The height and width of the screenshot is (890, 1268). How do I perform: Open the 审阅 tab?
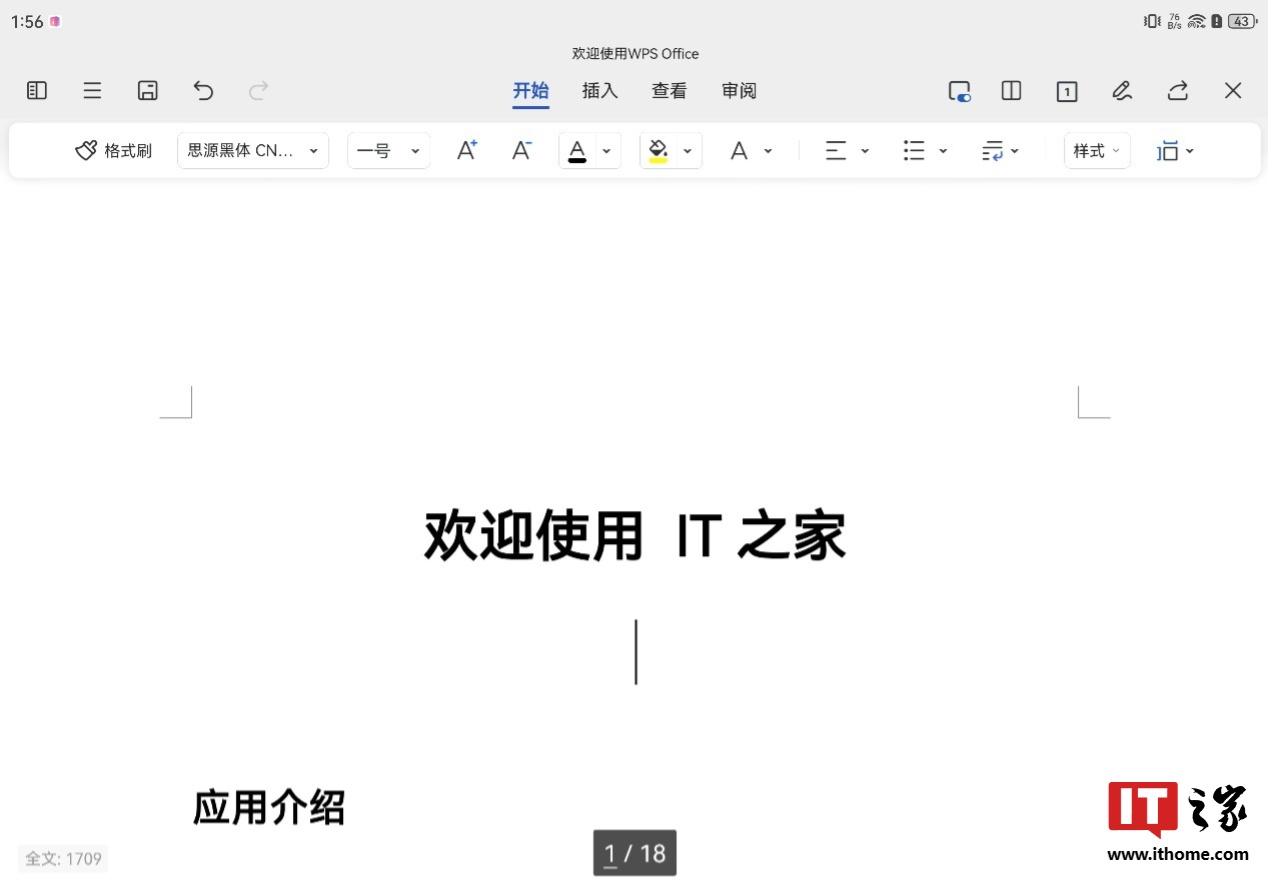point(739,91)
